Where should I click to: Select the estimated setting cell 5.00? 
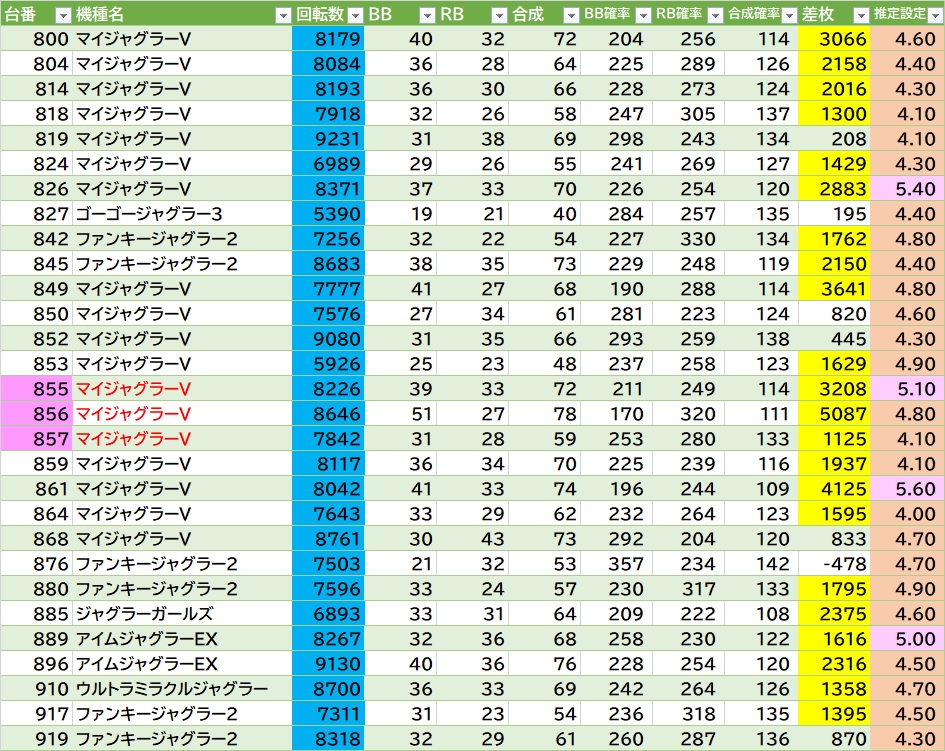click(908, 639)
